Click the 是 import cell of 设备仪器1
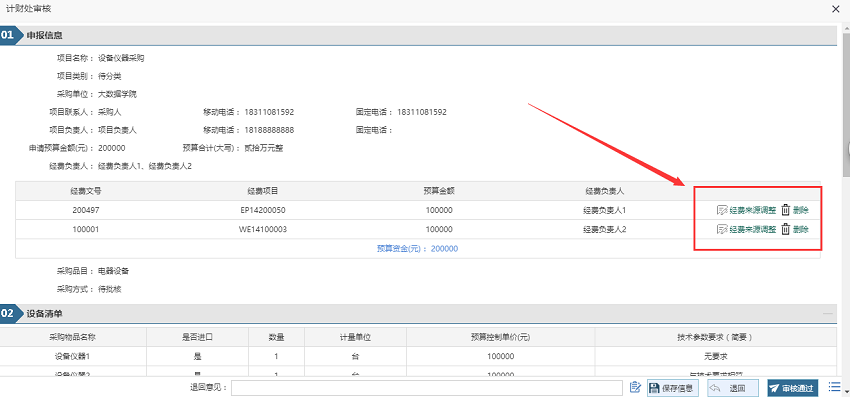Screen dimensions: 850x397 [x=197, y=356]
